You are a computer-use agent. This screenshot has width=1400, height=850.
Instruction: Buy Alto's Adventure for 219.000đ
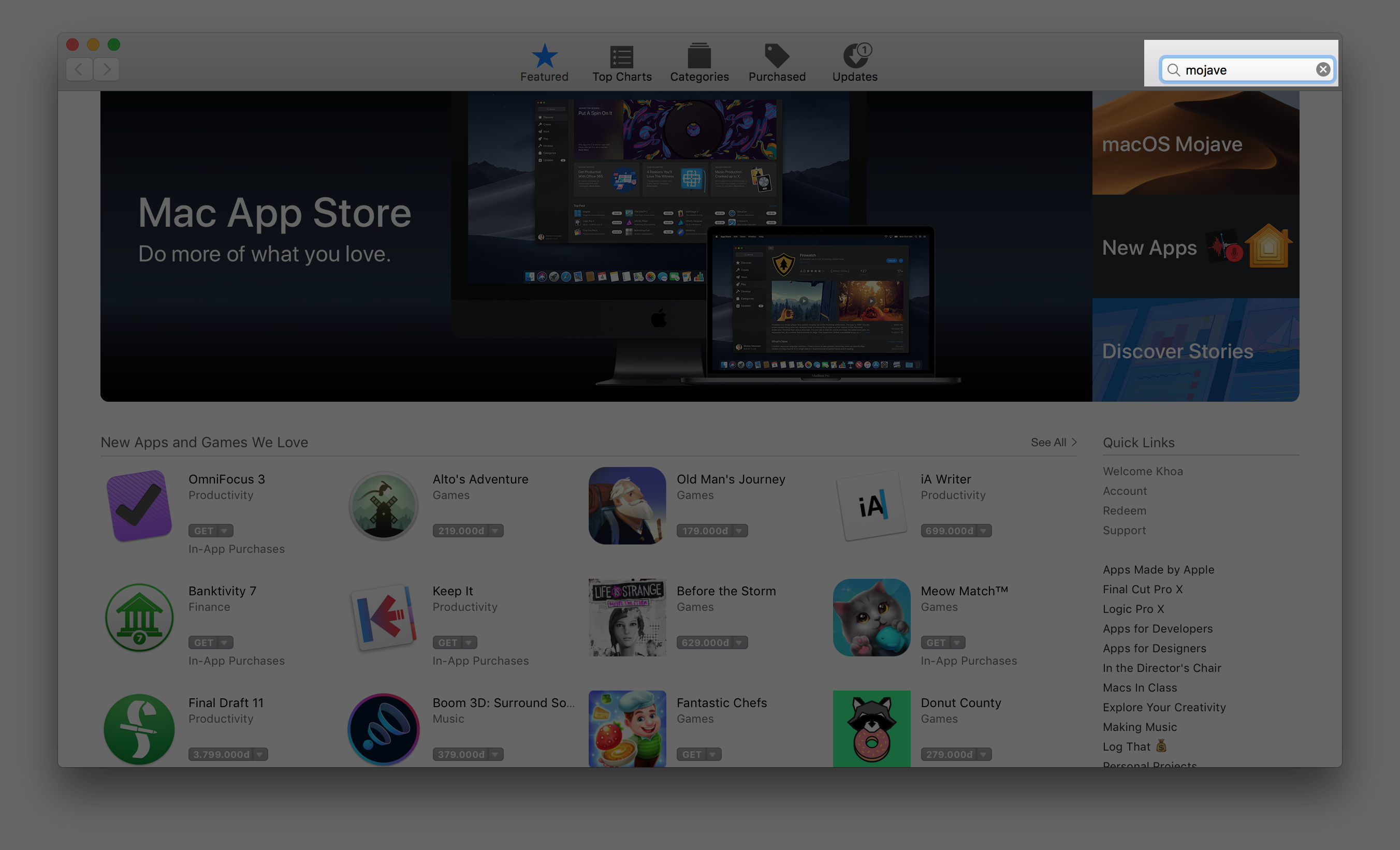point(461,531)
